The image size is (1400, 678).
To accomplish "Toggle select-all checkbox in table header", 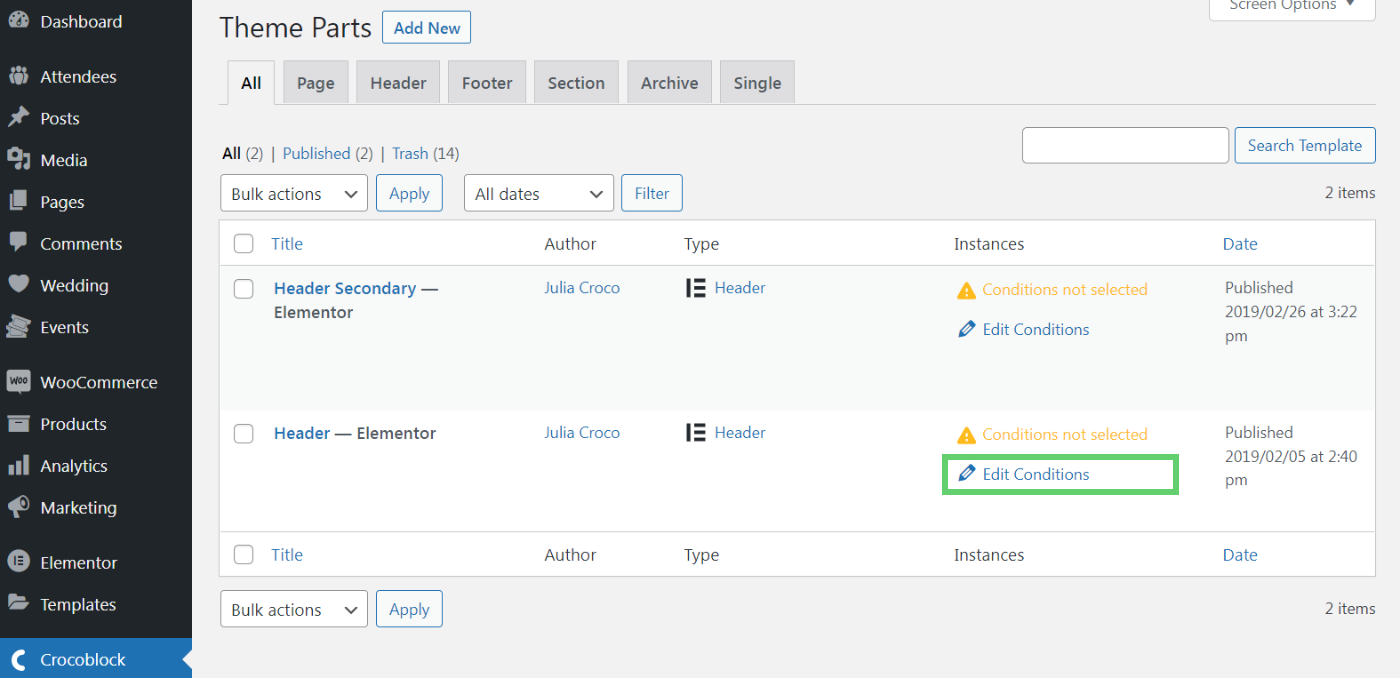I will 244,244.
